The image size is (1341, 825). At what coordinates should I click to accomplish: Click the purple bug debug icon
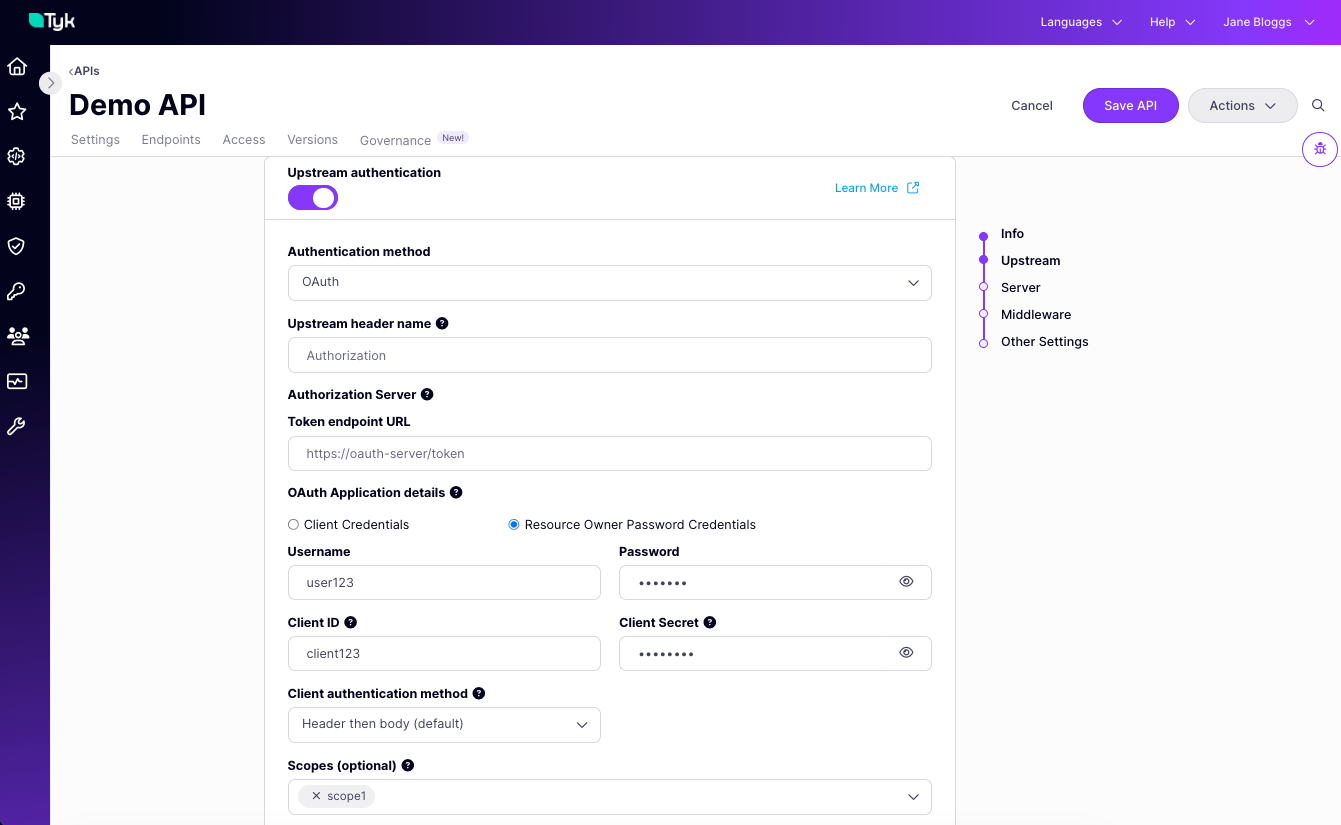coord(1320,149)
